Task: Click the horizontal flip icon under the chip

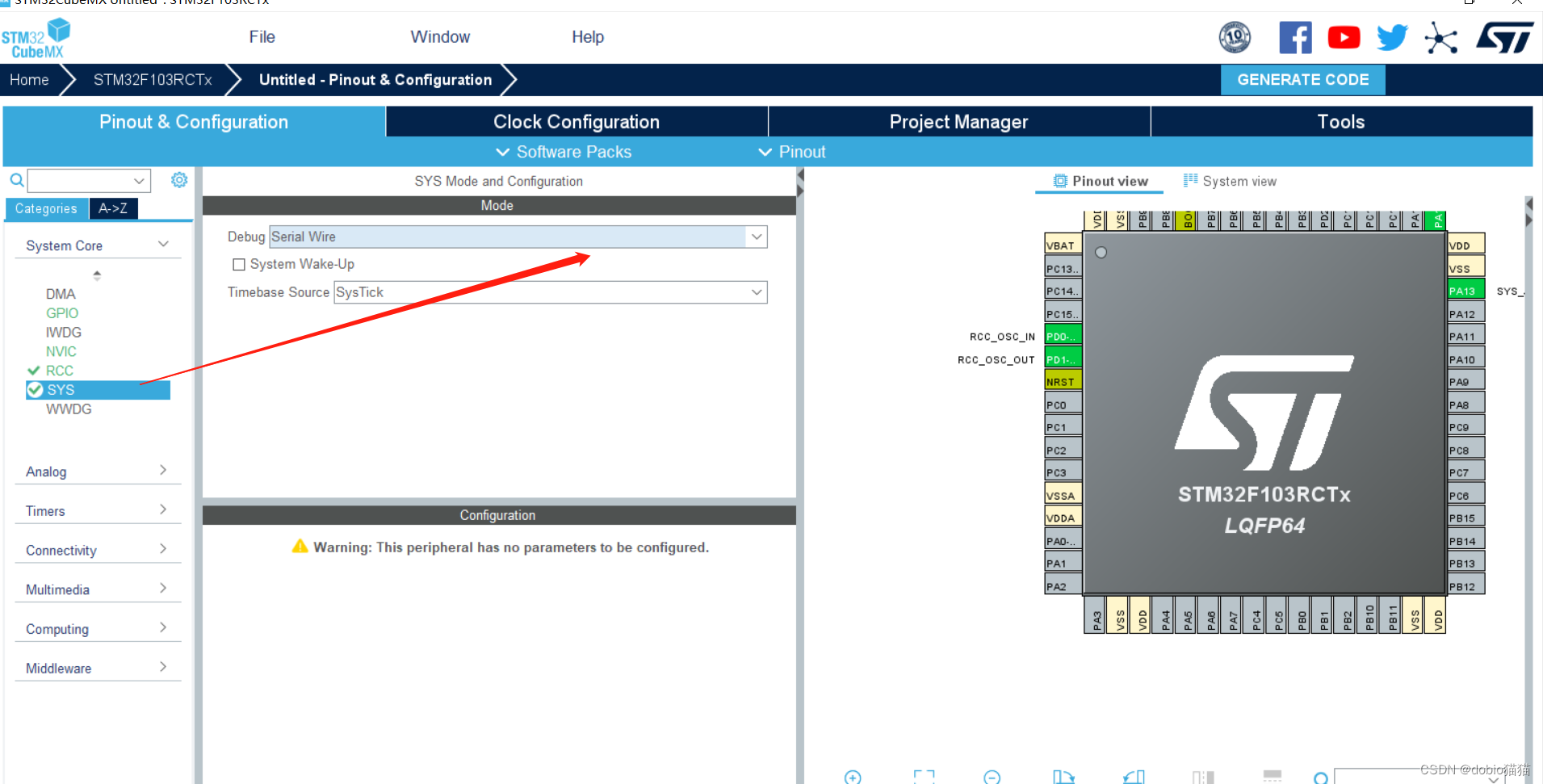Action: click(x=1203, y=777)
